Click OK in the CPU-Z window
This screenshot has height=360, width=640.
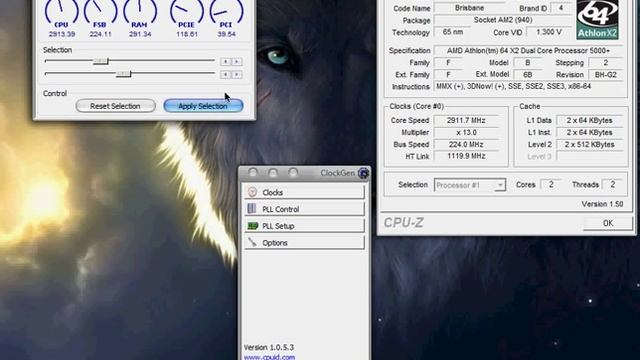(x=608, y=223)
